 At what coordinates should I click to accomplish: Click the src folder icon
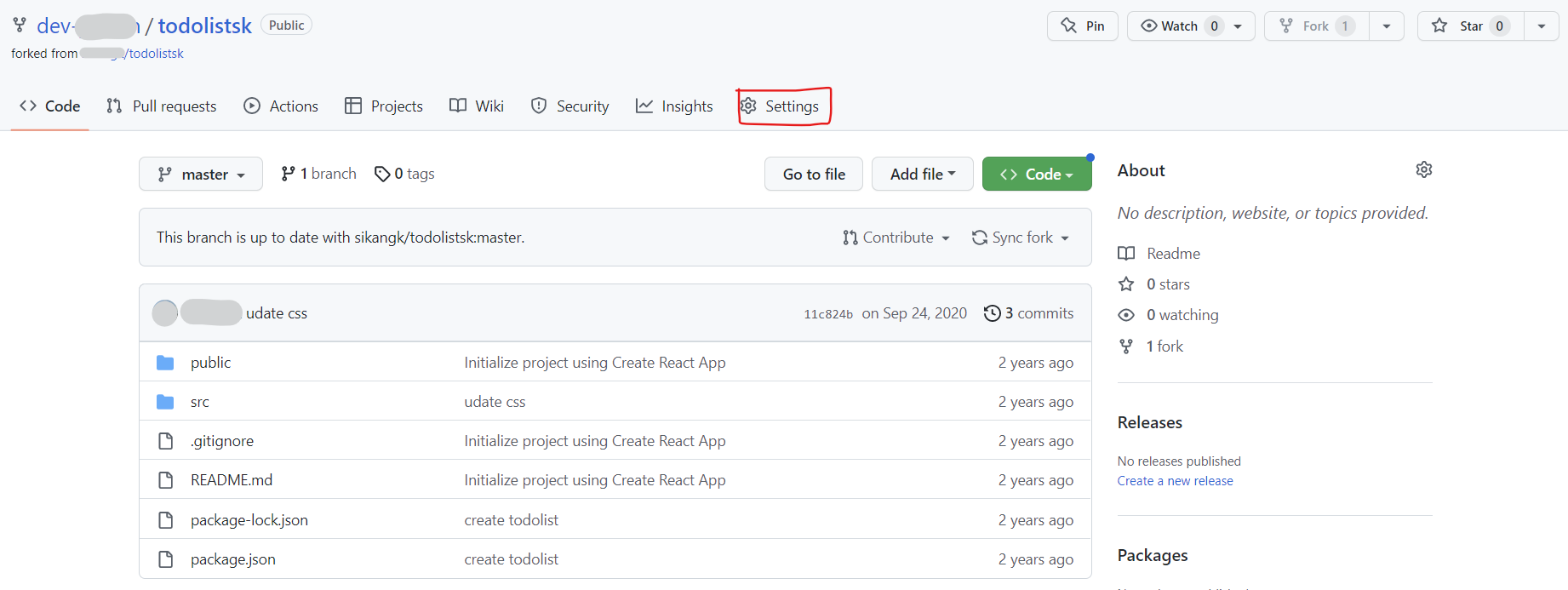click(x=165, y=402)
